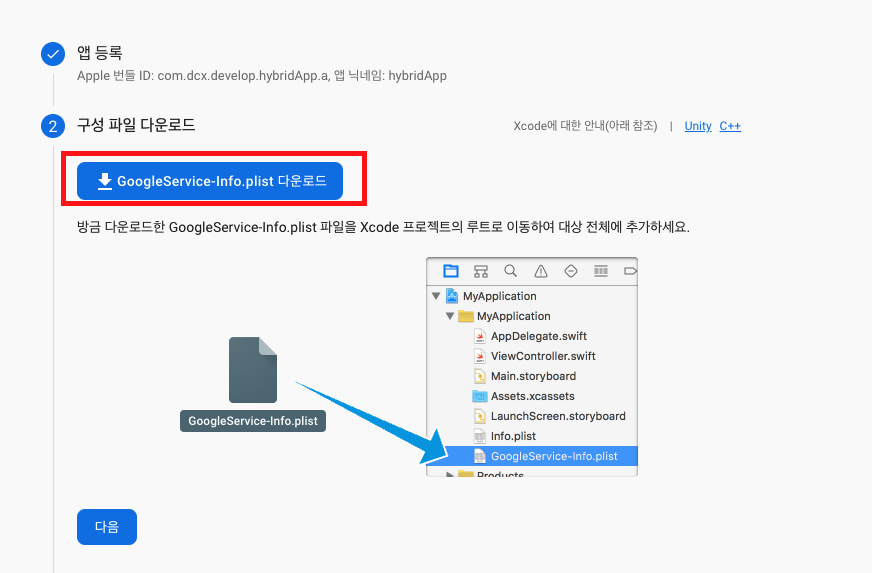The height and width of the screenshot is (573, 872).
Task: Select highlighted GoogleService-Info.plist in file tree
Action: click(x=553, y=456)
